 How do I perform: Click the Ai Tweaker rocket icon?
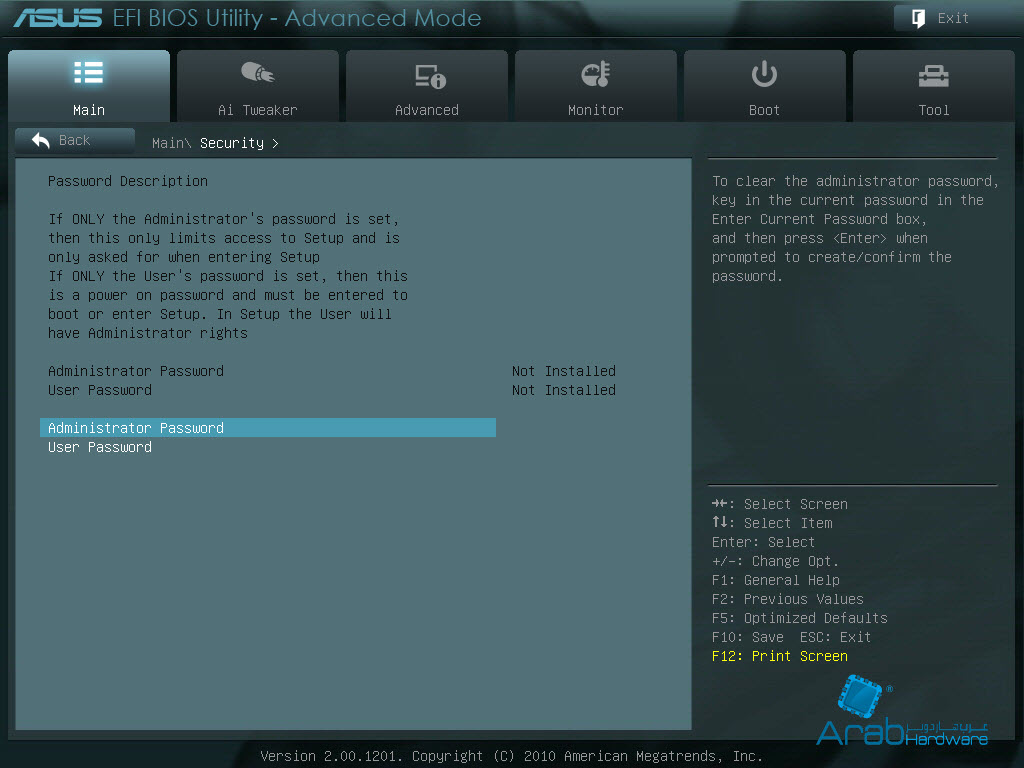(x=257, y=72)
